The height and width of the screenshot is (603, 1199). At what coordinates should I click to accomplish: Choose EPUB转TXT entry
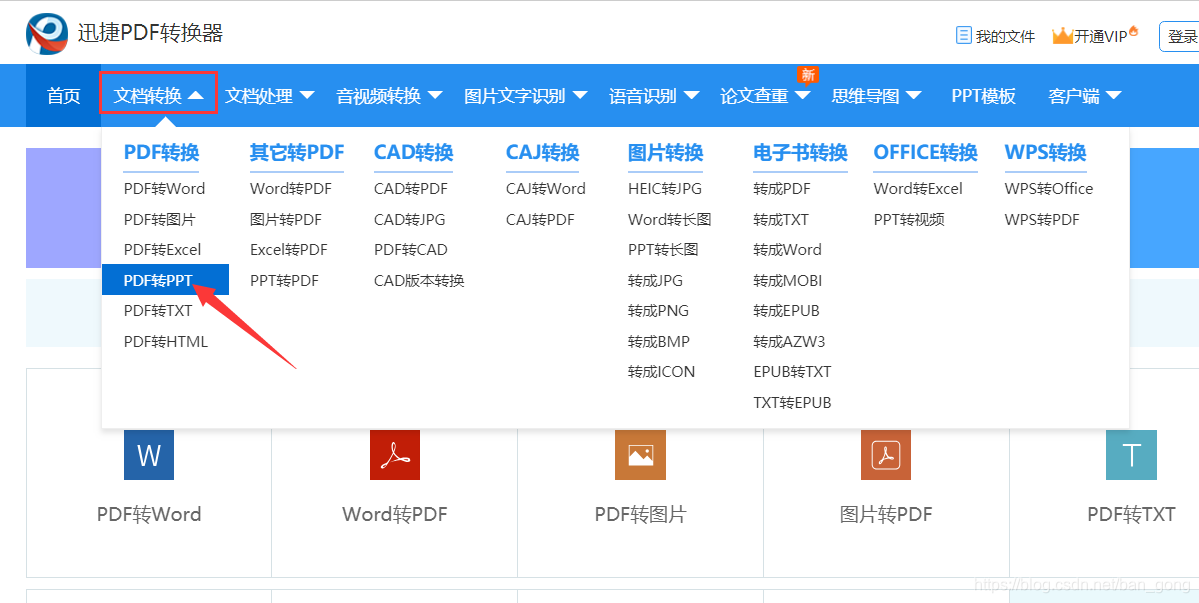792,372
